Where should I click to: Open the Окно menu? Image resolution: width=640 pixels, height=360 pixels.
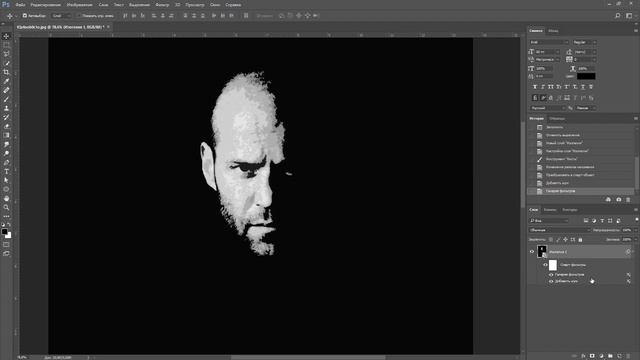[215, 5]
